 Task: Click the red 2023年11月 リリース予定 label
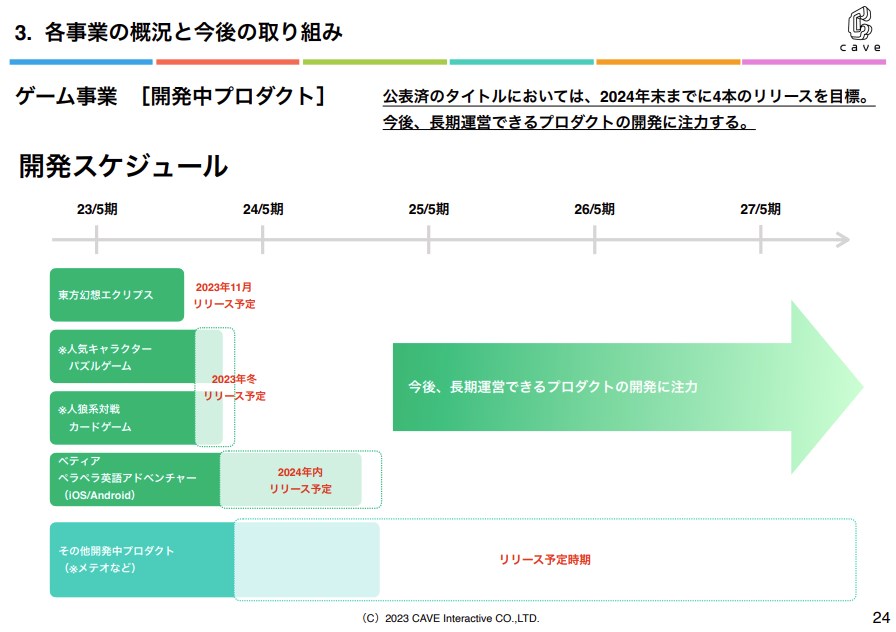(224, 295)
